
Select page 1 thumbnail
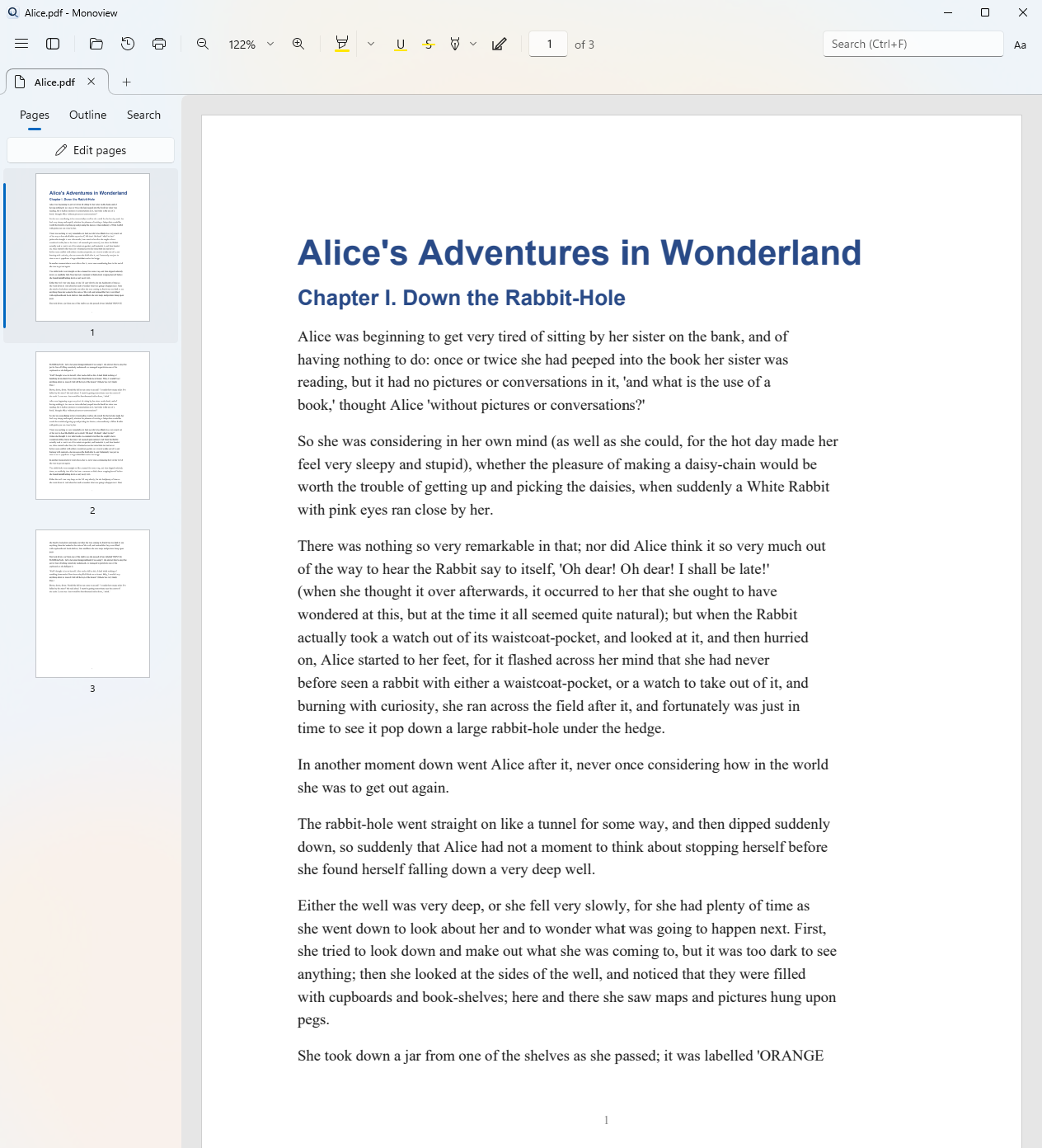point(92,247)
